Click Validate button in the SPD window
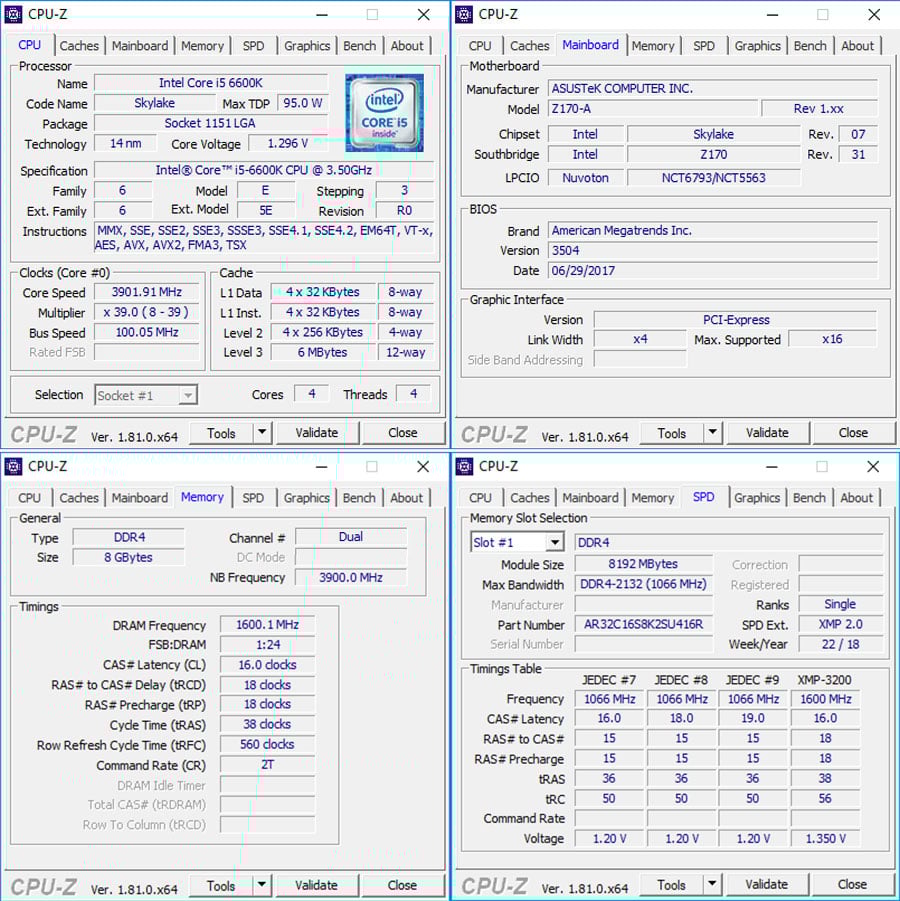The image size is (900, 901). pos(767,884)
